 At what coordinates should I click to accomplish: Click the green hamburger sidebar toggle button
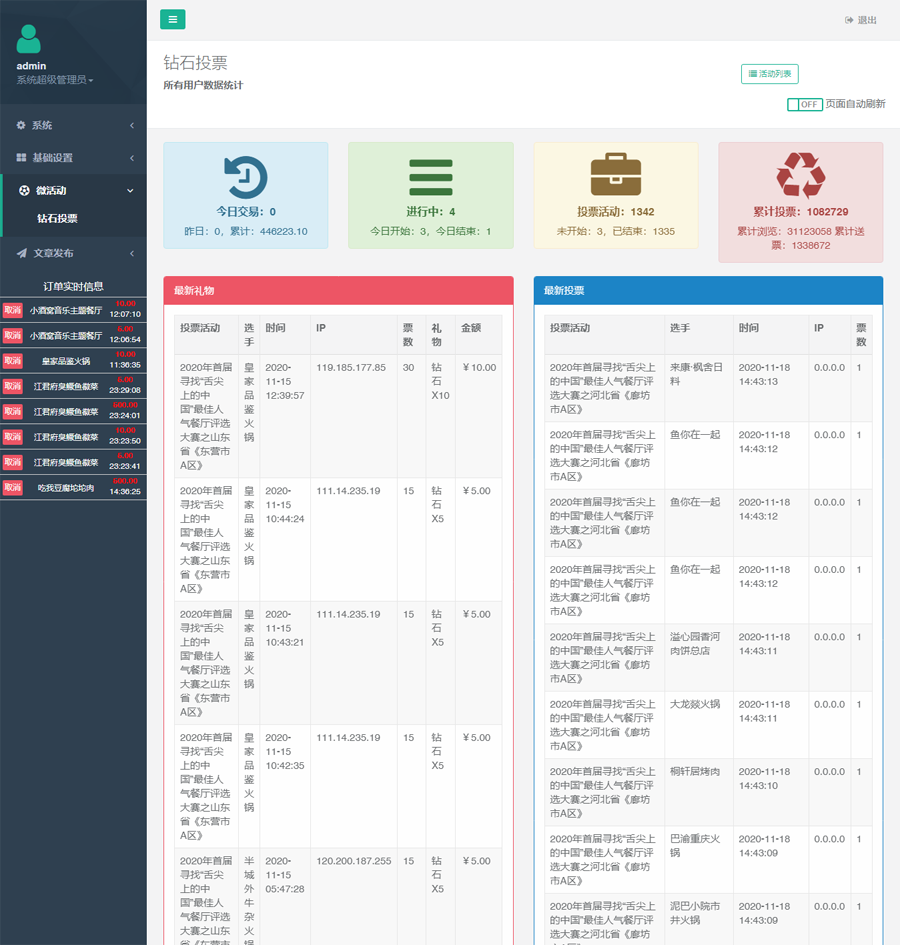(172, 19)
